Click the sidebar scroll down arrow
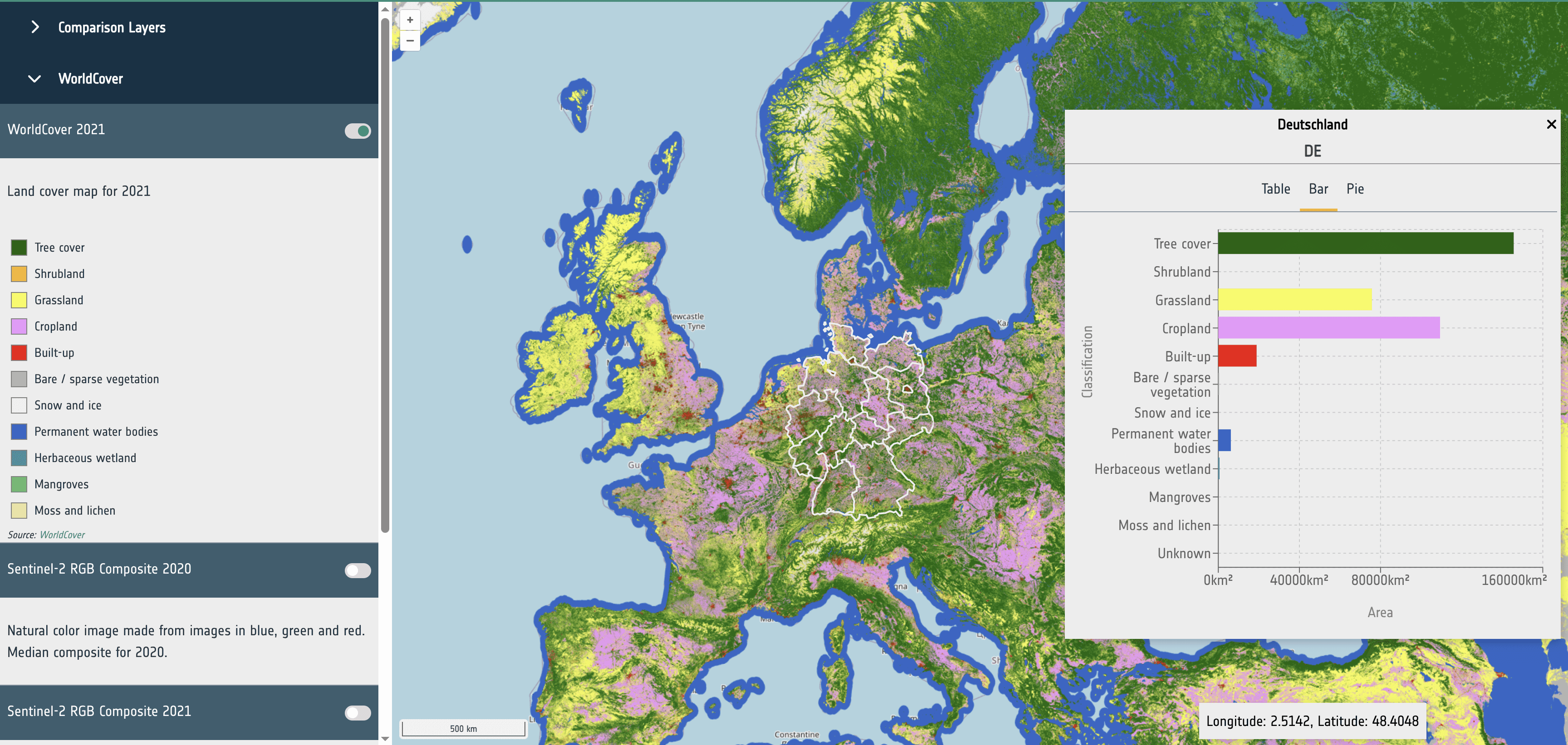This screenshot has width=1568, height=745. pos(385,738)
